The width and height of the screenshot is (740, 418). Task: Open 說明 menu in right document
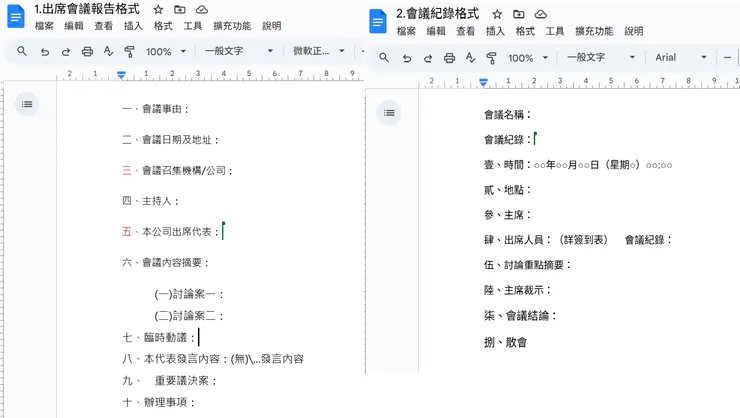(634, 31)
